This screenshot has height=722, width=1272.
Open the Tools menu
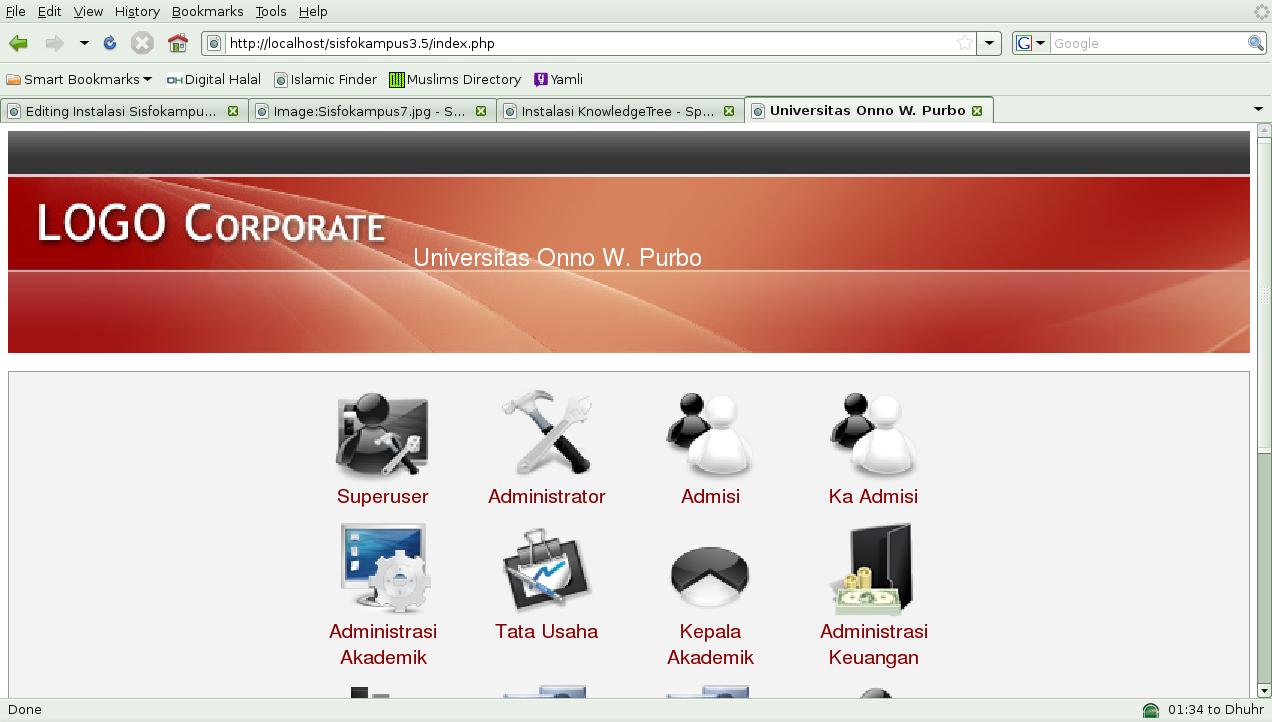click(x=271, y=11)
